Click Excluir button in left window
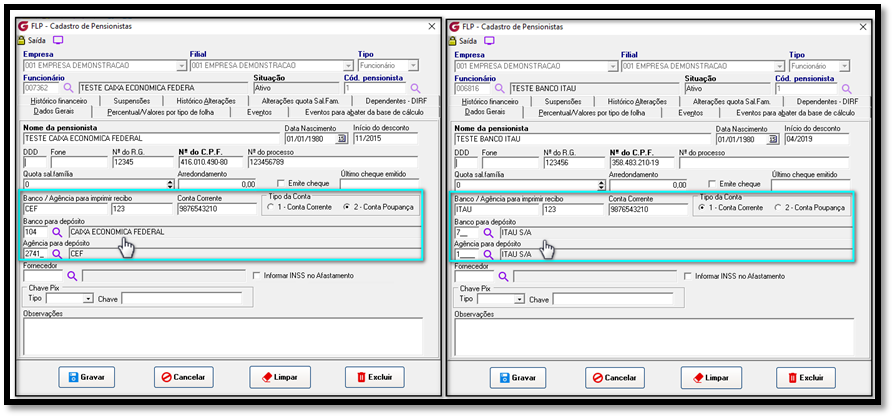 [x=375, y=378]
